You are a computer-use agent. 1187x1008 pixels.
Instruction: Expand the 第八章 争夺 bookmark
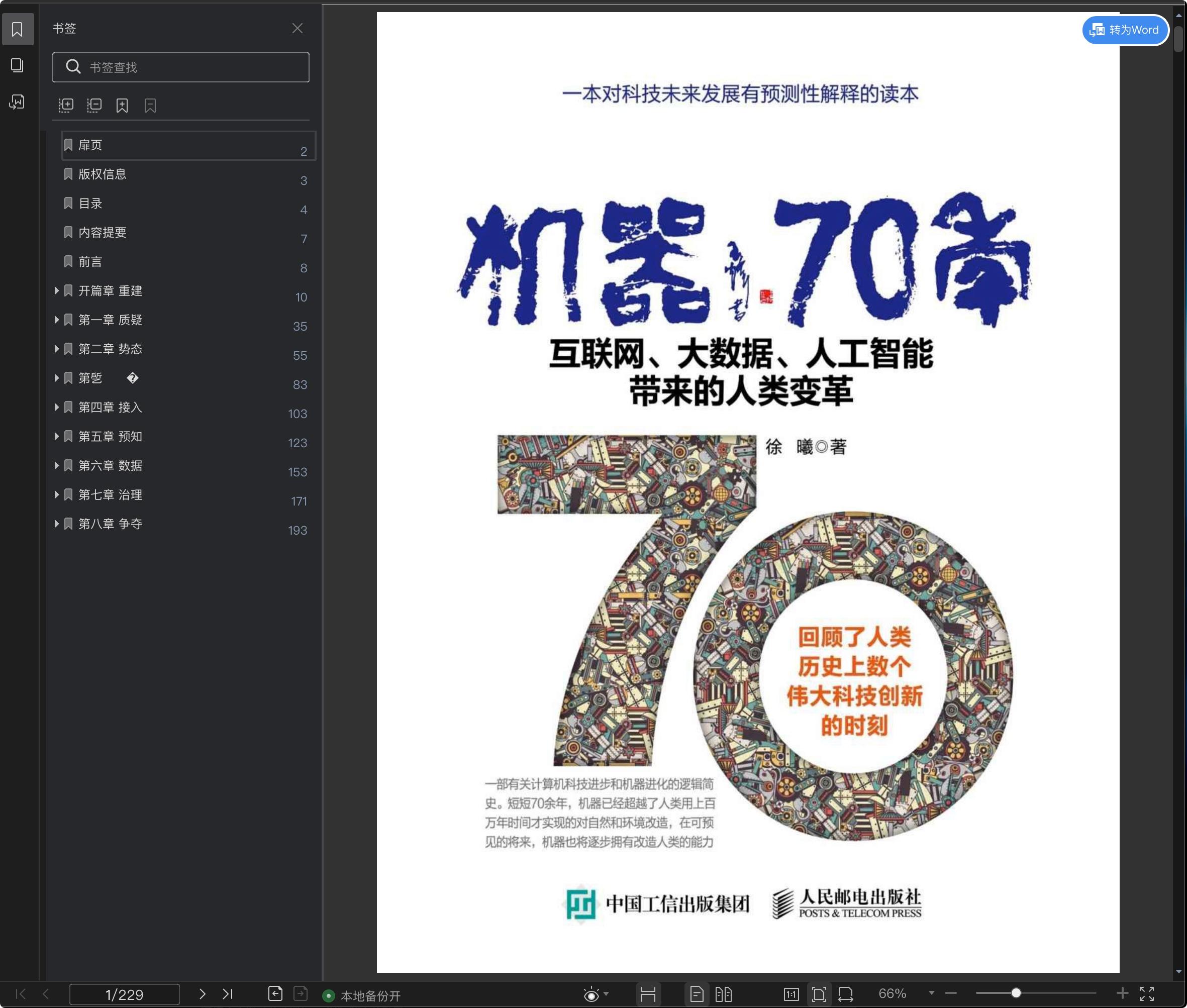(x=56, y=524)
